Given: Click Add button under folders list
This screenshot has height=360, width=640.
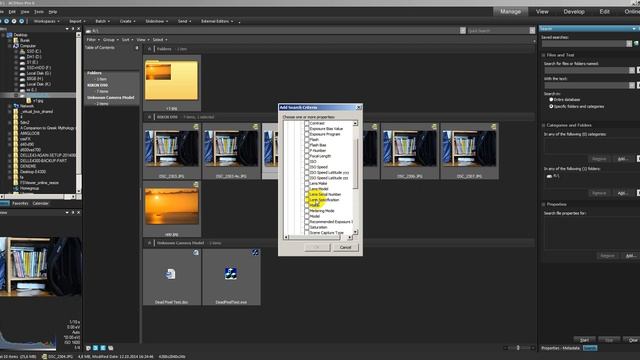Looking at the screenshot, I should 622,193.
